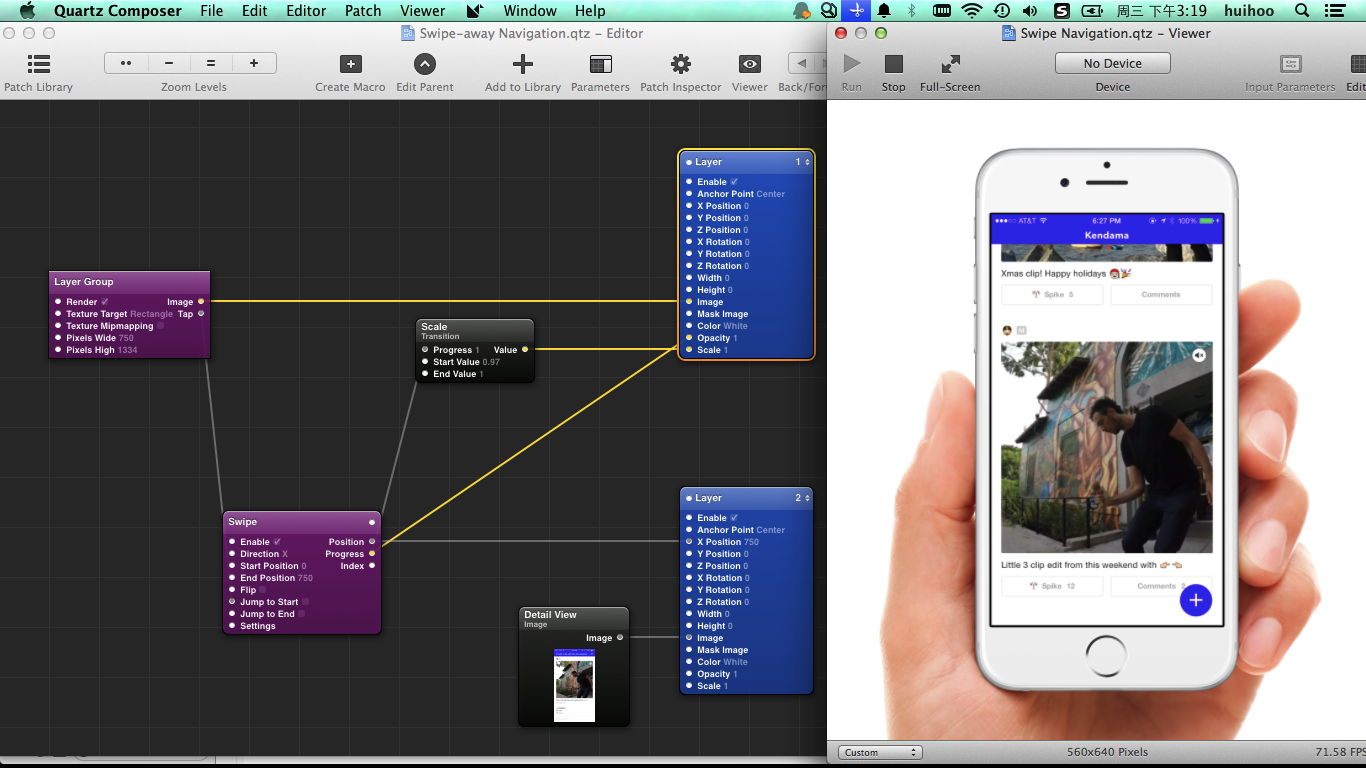Open the Custom size dropdown in Viewer
Image resolution: width=1366 pixels, height=768 pixels.
coord(879,752)
